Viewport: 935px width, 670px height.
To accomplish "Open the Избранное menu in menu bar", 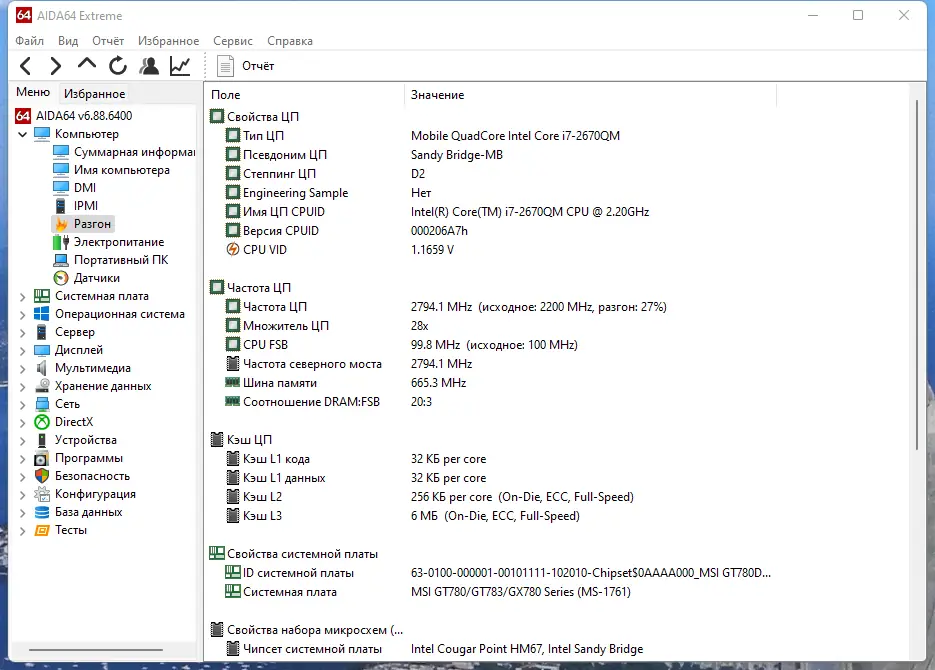I will tap(168, 41).
